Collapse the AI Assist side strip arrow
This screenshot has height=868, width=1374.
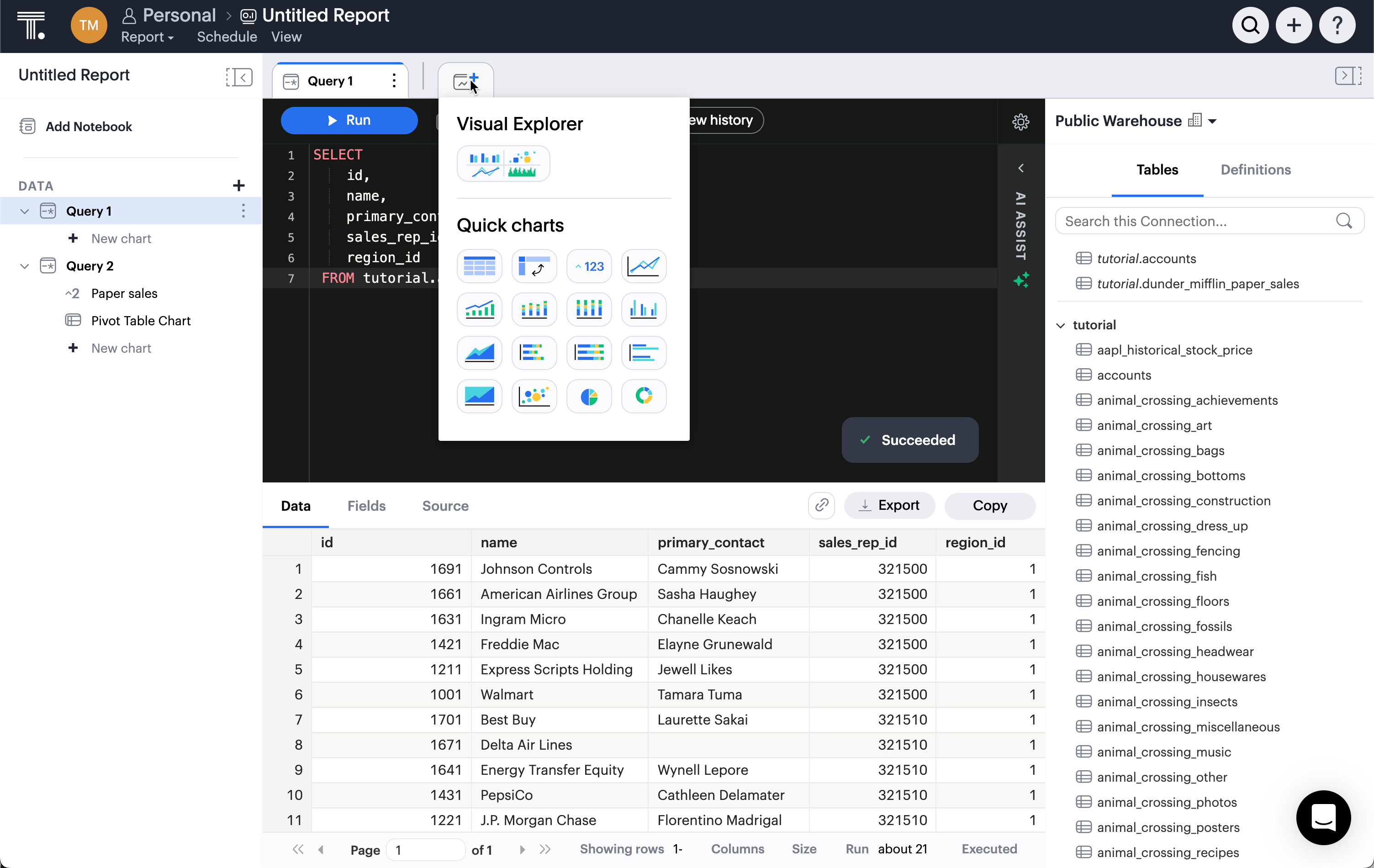click(1020, 168)
